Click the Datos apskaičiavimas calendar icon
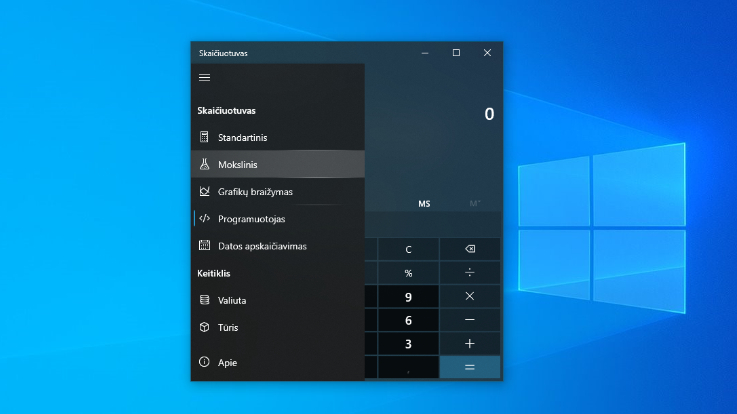Viewport: 737px width, 414px height. tap(204, 245)
